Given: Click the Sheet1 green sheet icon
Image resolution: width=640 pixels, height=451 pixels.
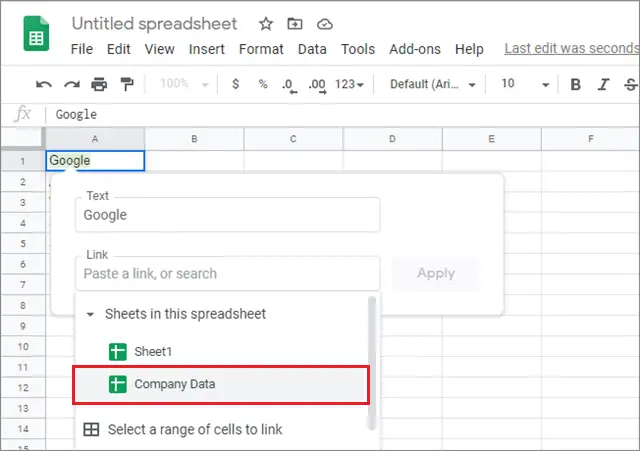Looking at the screenshot, I should (x=118, y=352).
